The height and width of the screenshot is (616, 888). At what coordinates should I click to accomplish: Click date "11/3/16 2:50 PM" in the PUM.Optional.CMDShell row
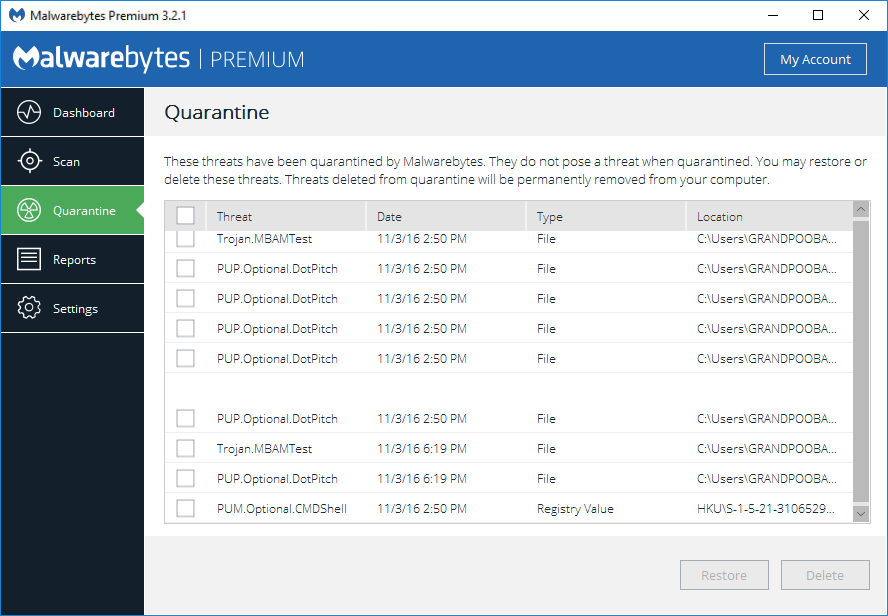[x=422, y=508]
